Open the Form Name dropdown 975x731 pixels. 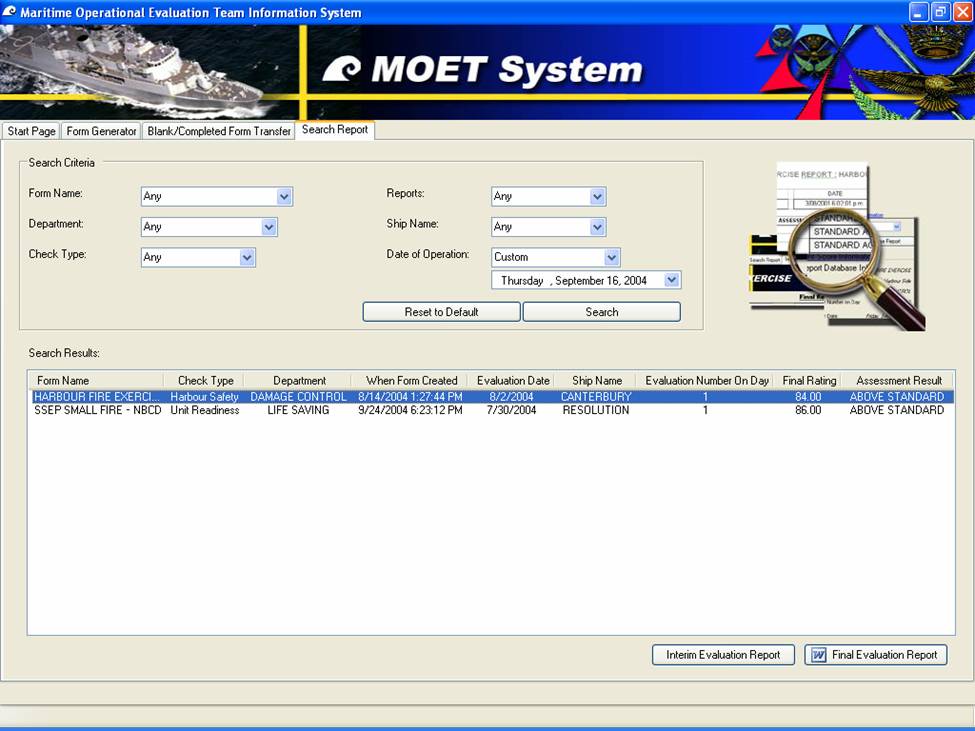pos(284,197)
